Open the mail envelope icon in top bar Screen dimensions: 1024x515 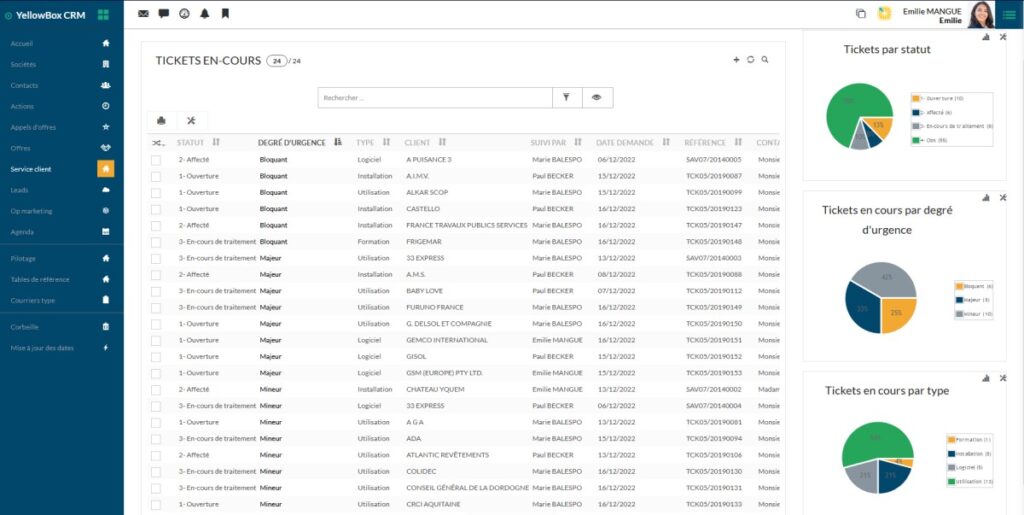tap(143, 14)
